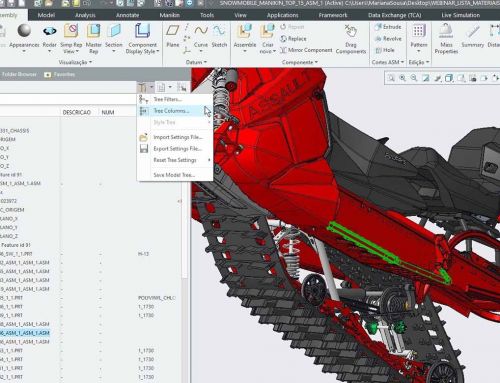Open display style box in graphics toolbar

pyautogui.click(x=449, y=78)
